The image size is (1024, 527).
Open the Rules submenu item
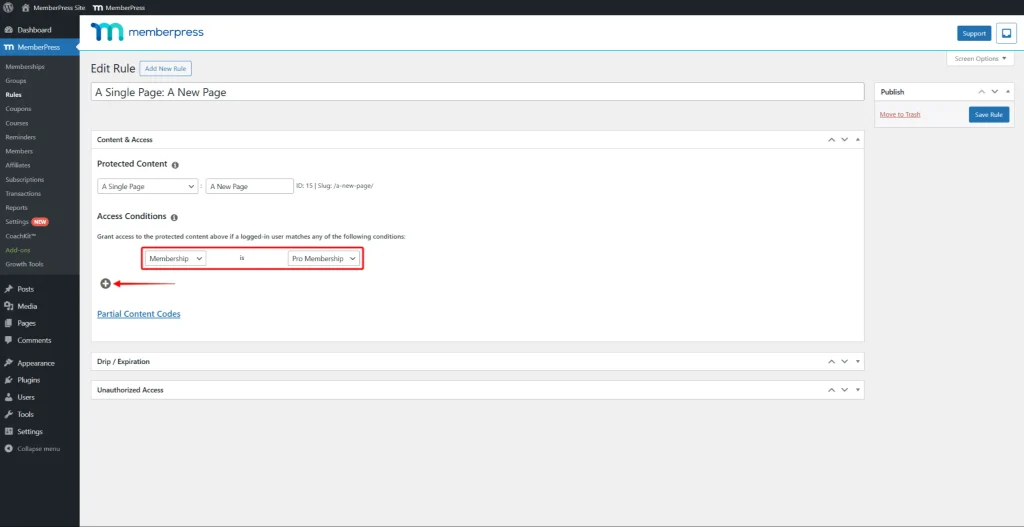13,95
